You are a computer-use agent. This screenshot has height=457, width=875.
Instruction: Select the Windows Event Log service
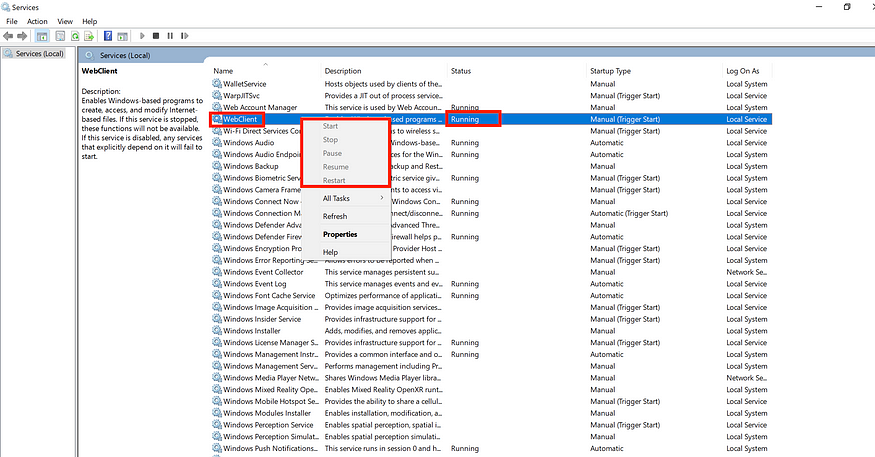[x=254, y=283]
